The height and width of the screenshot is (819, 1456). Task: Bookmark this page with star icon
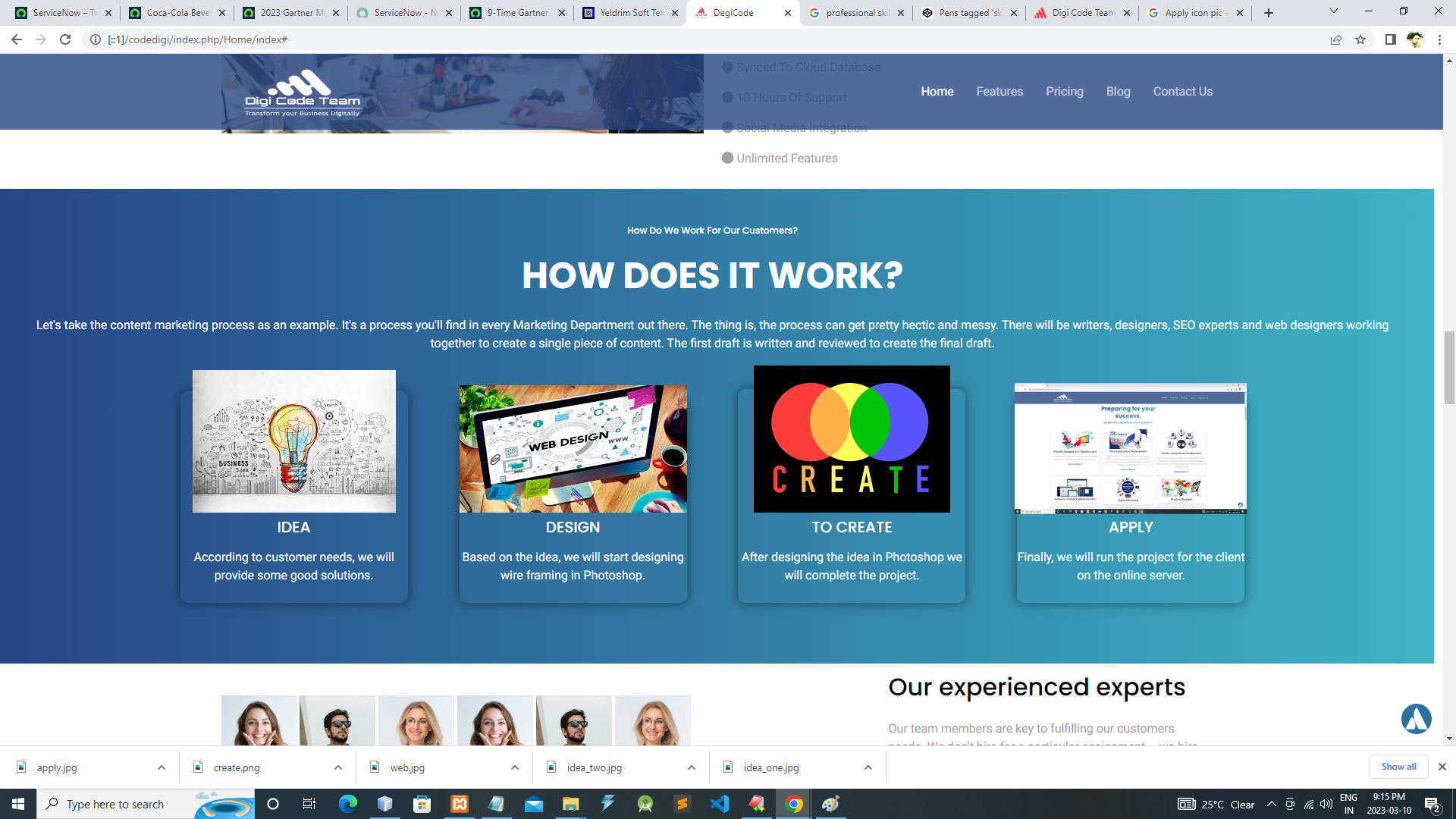click(x=1360, y=39)
